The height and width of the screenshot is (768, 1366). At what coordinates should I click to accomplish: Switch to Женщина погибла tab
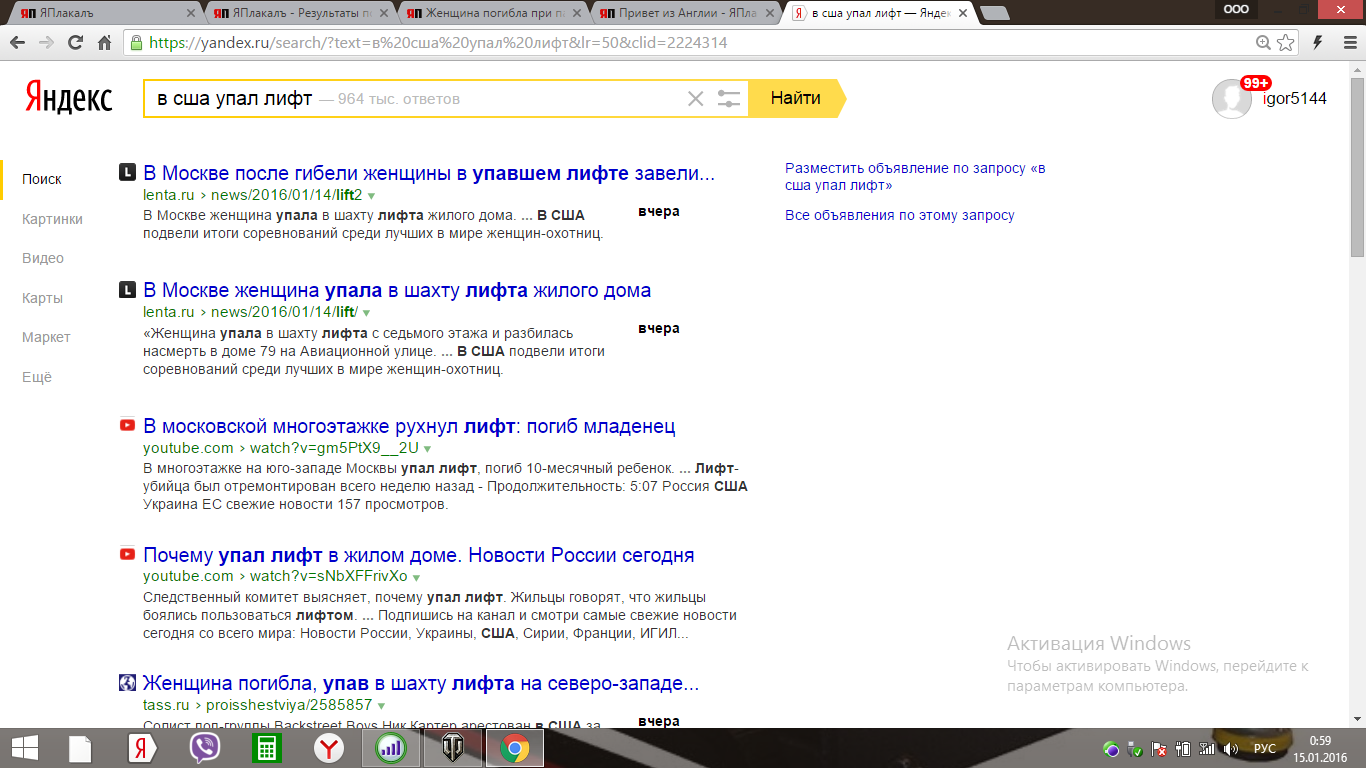pos(490,13)
